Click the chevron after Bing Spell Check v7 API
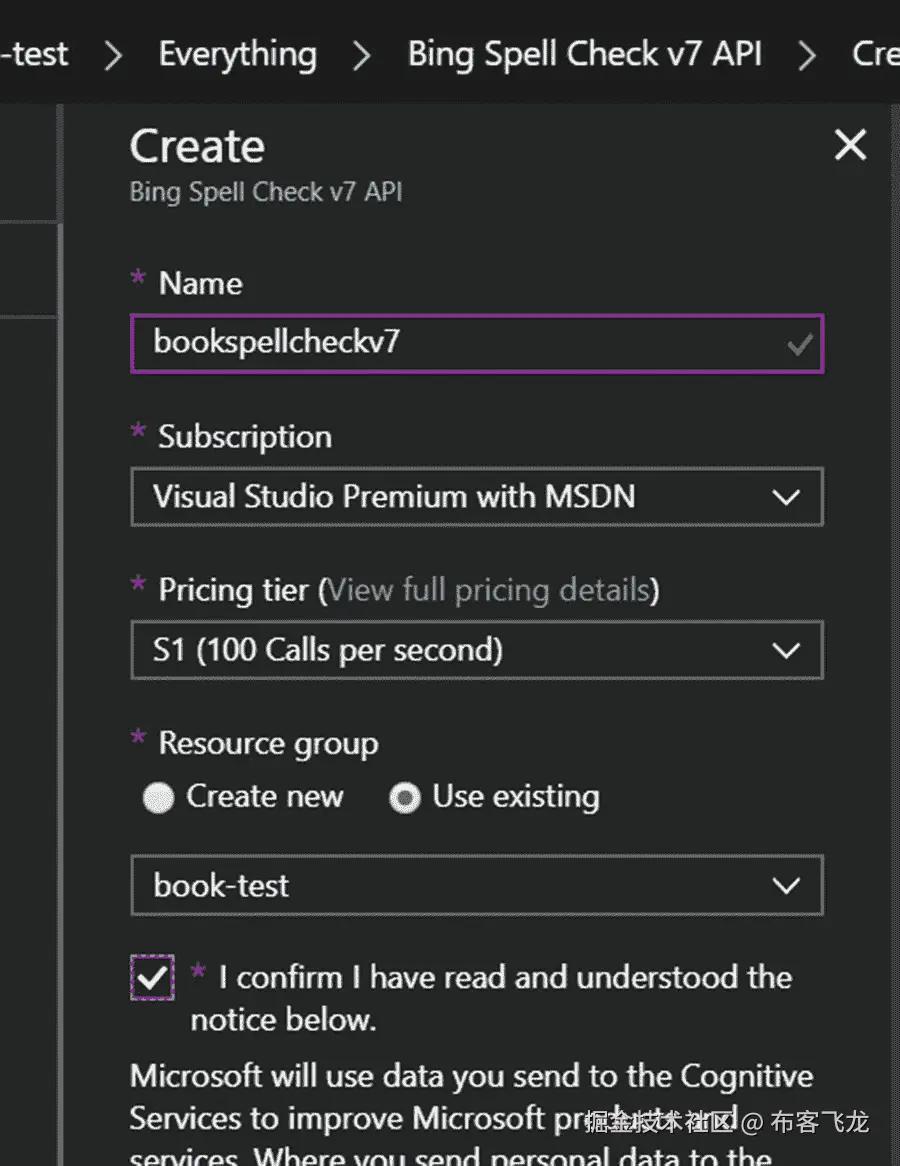Viewport: 900px width, 1166px height. coord(806,56)
